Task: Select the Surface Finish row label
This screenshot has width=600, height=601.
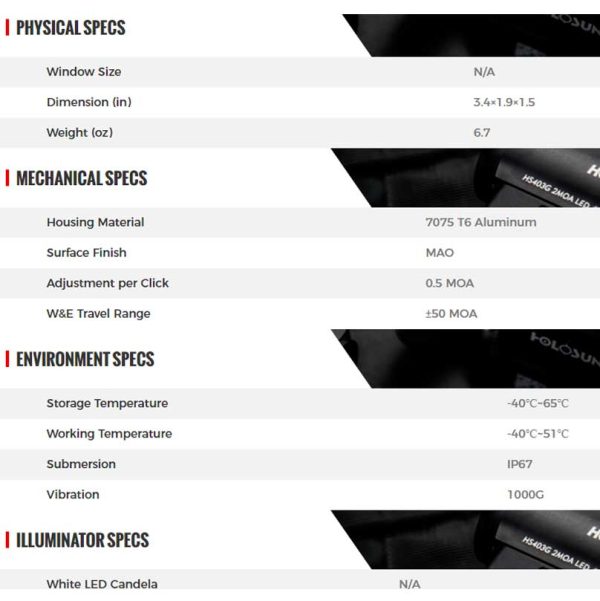Action: click(86, 253)
